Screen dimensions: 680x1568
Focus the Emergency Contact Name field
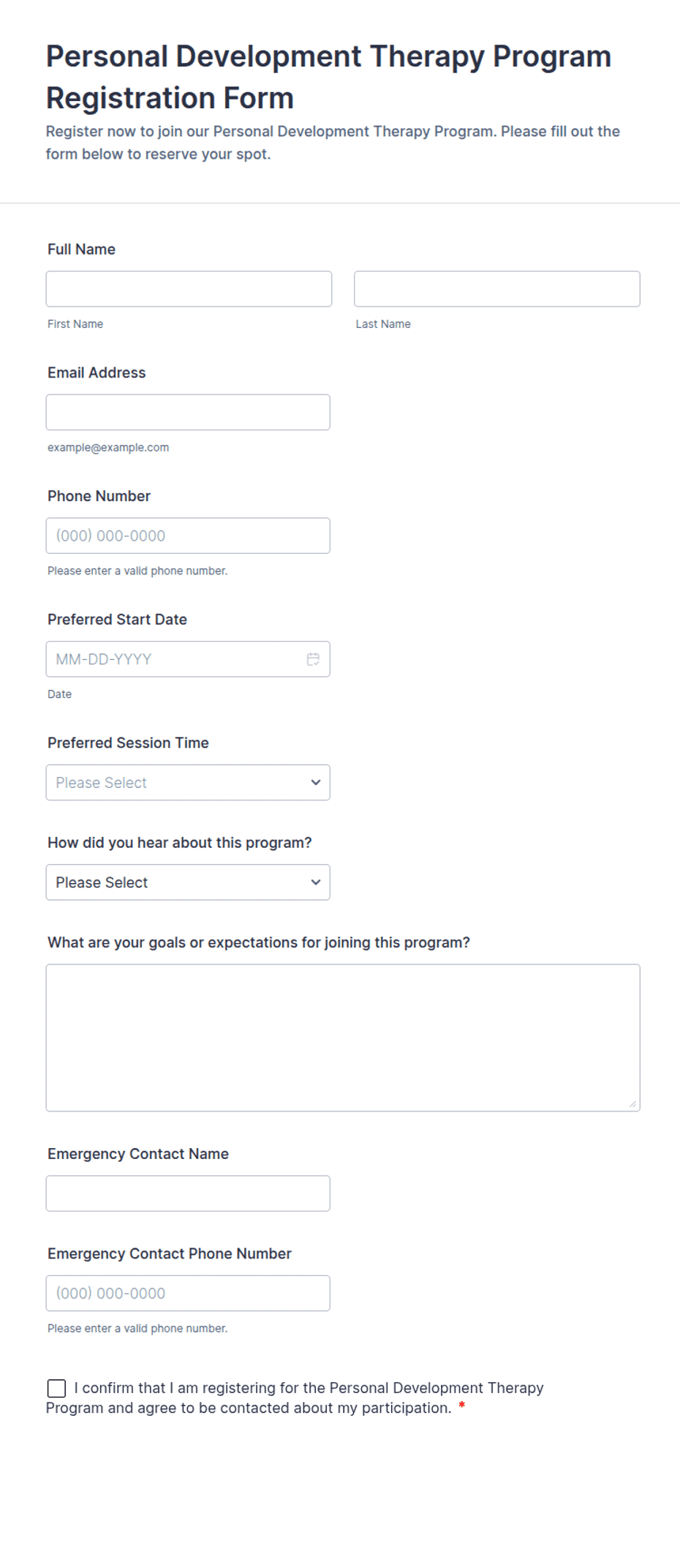(188, 1193)
